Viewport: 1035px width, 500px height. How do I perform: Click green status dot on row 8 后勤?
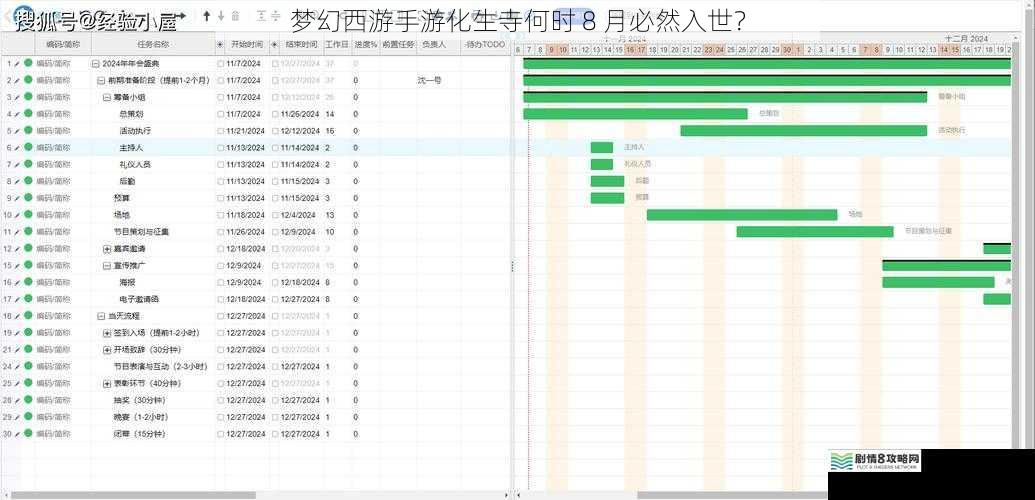coord(28,180)
